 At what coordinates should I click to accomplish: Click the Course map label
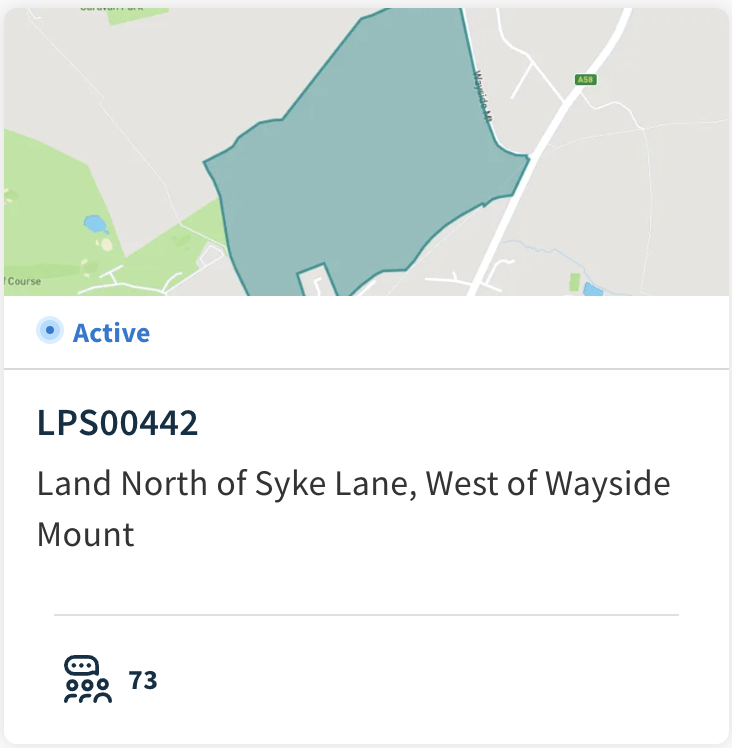point(22,281)
